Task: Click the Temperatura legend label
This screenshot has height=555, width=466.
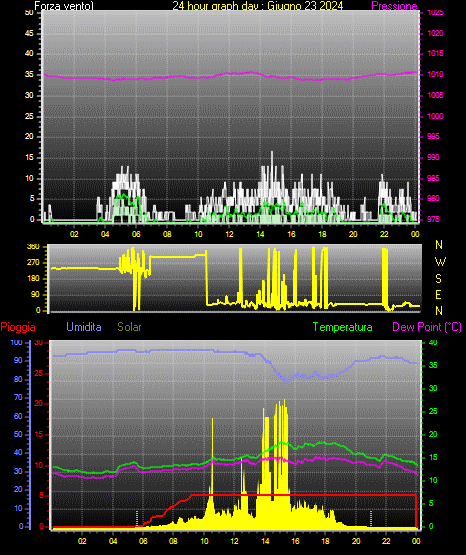Action: click(342, 327)
